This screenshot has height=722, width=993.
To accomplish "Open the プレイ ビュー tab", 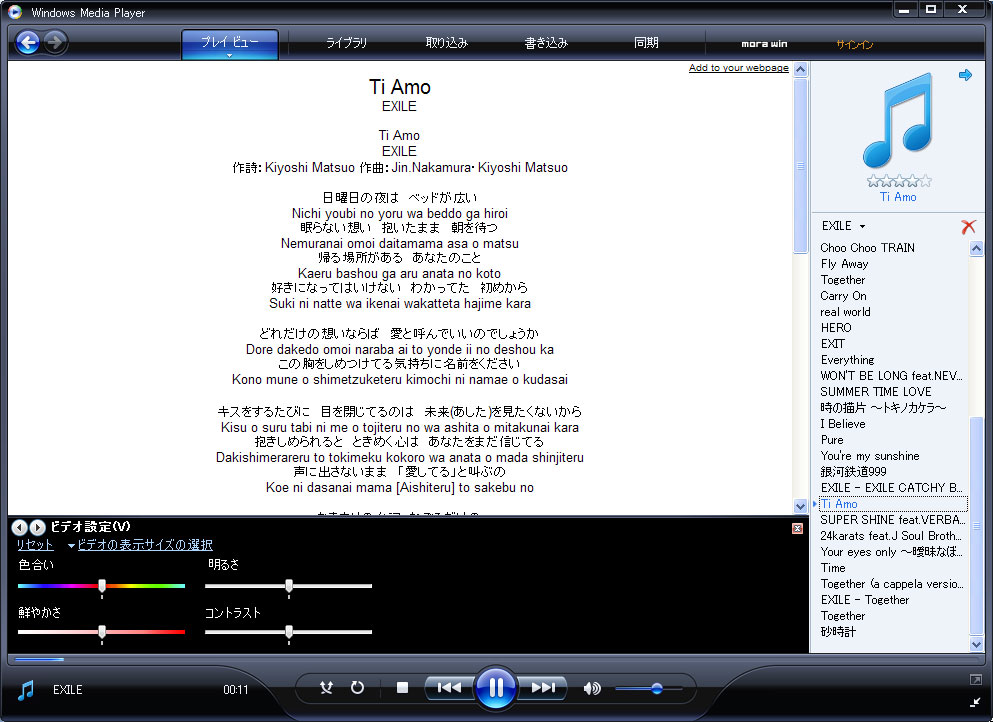I will click(230, 42).
